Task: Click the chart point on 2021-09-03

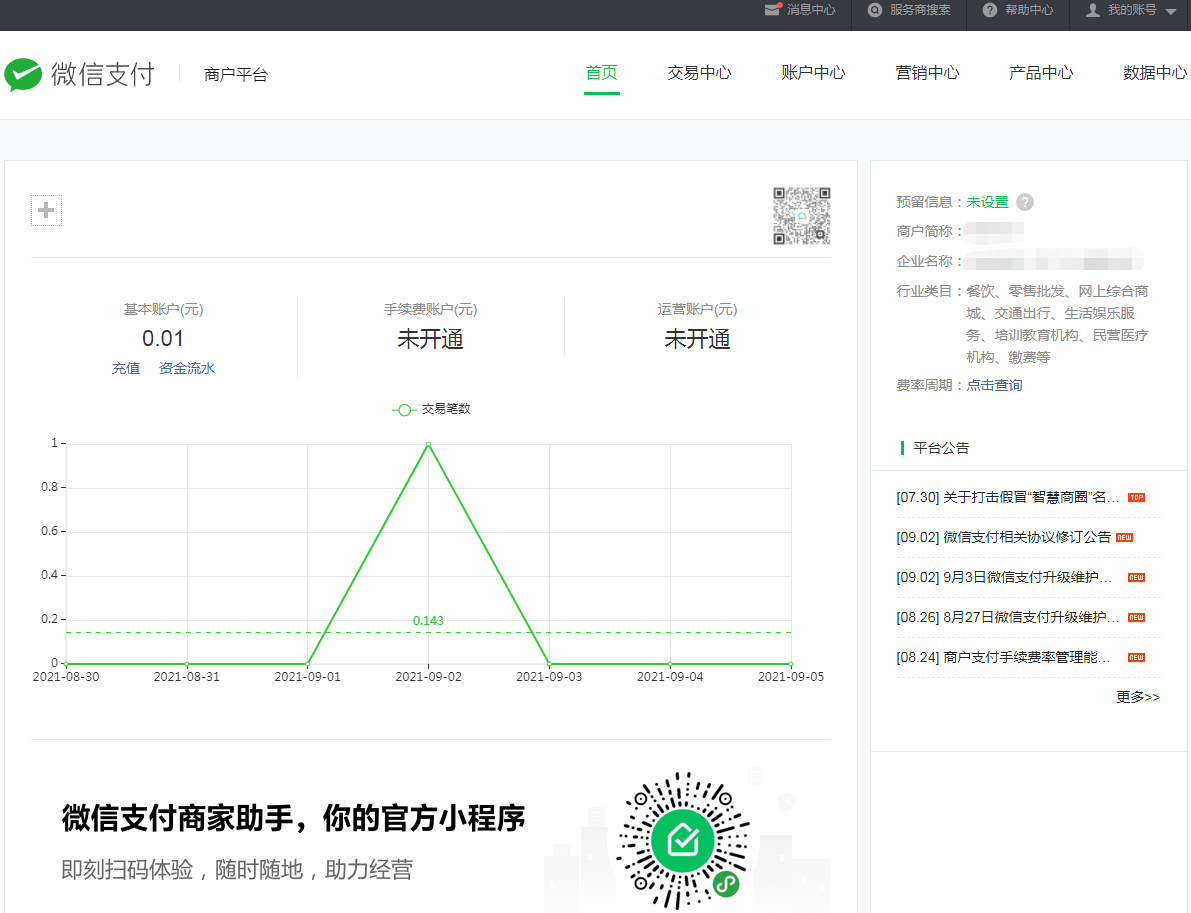Action: tap(549, 664)
